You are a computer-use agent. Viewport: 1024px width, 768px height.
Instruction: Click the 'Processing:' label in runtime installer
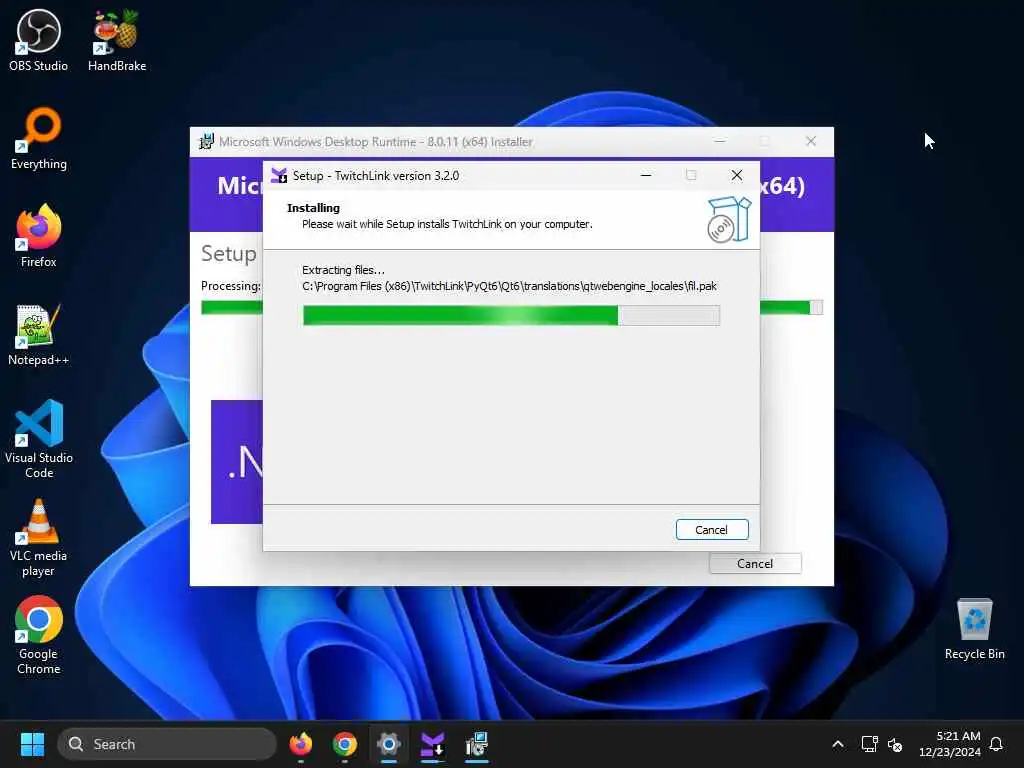tap(231, 286)
